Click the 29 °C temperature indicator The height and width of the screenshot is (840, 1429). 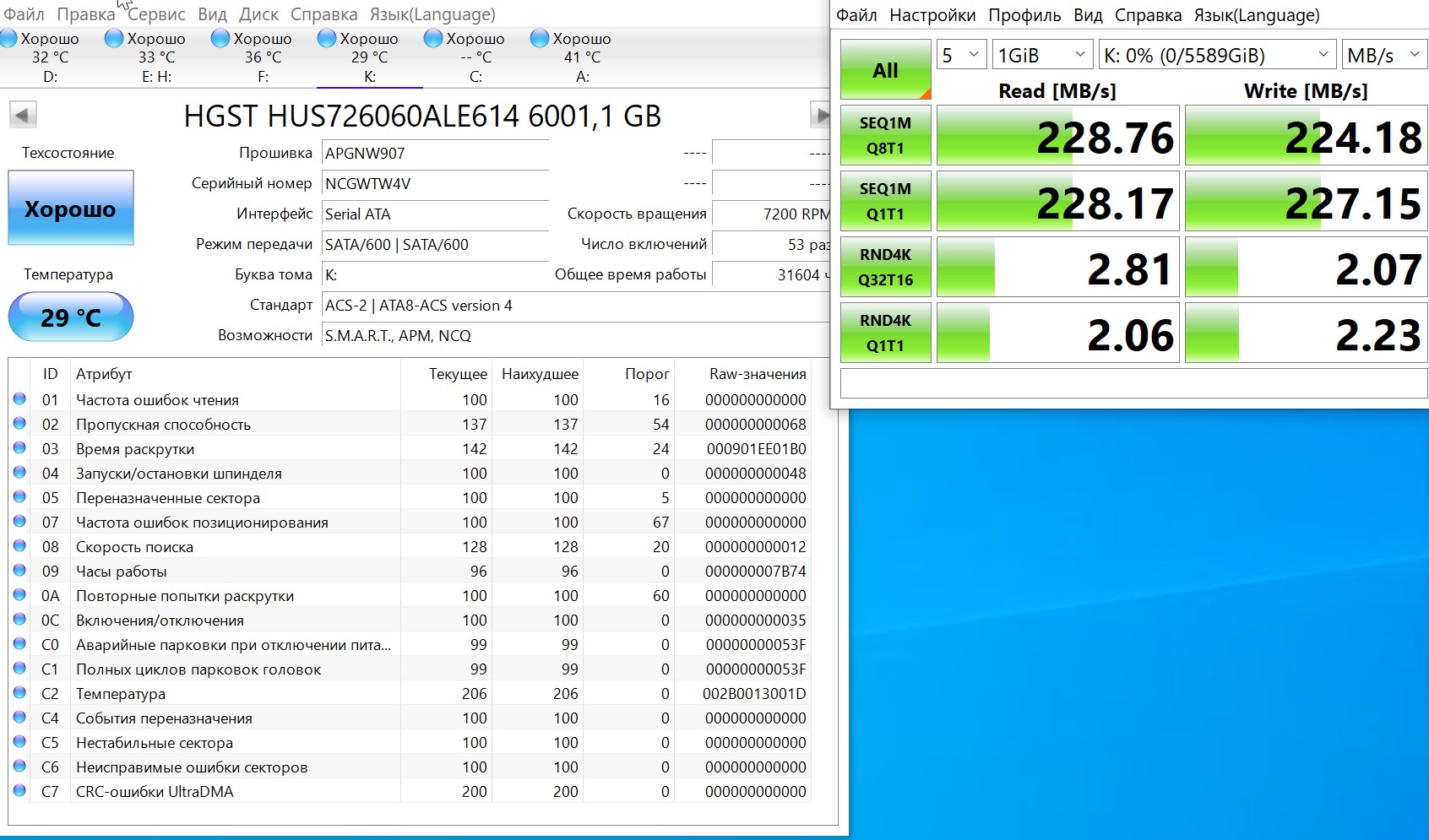(x=71, y=317)
